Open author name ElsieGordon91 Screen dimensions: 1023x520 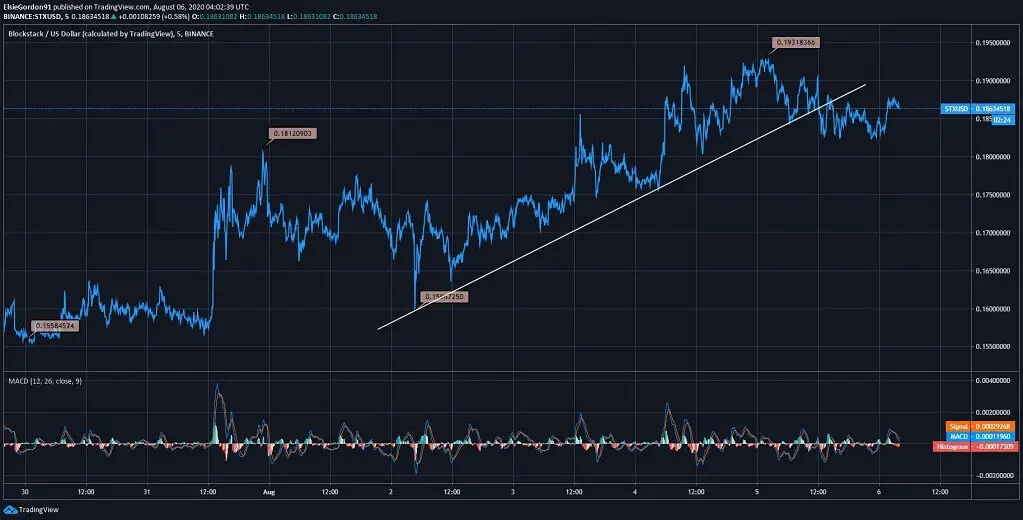point(26,7)
